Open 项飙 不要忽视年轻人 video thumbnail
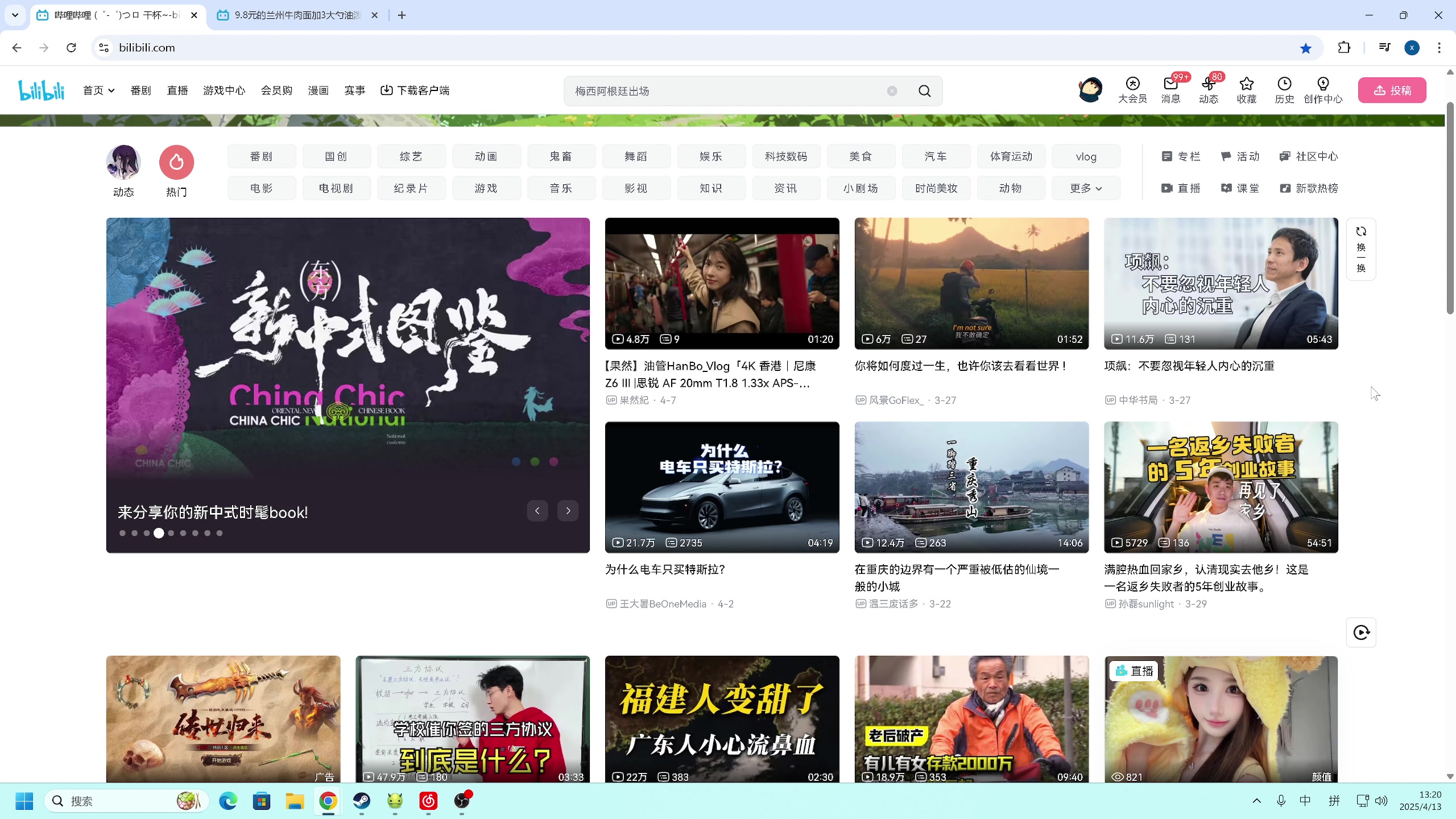The height and width of the screenshot is (819, 1456). 1221,283
